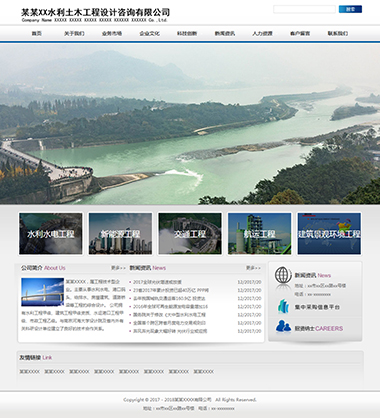Open the 新能源工程 category thumbnail

coord(120,234)
